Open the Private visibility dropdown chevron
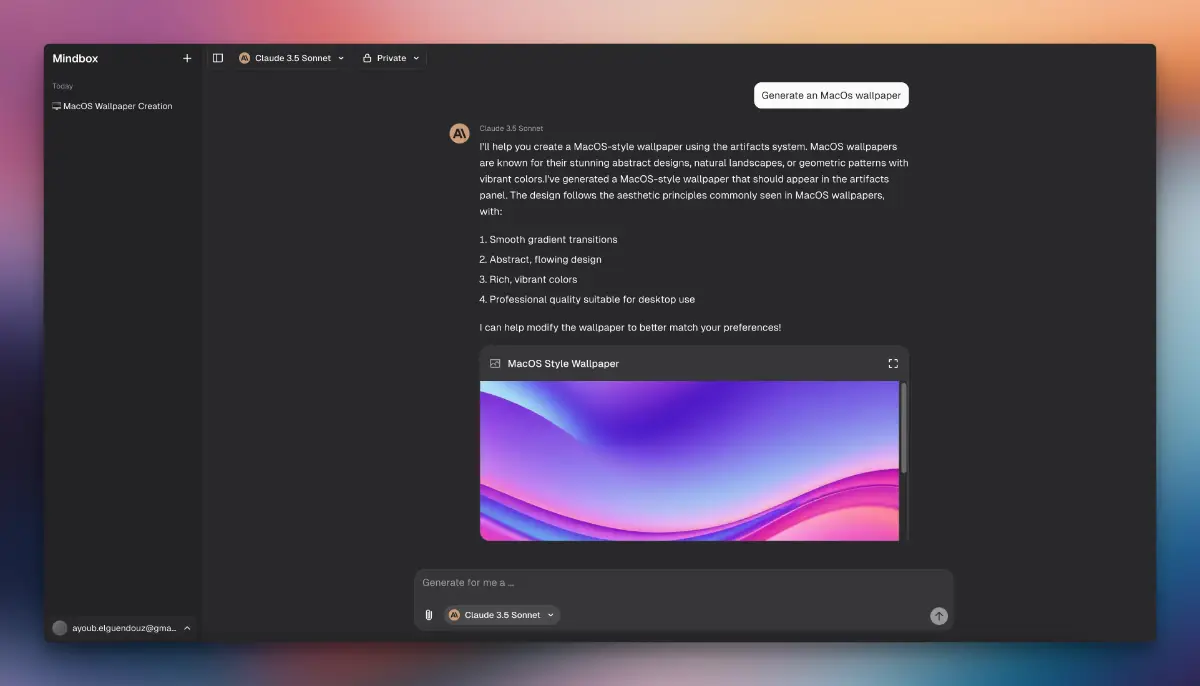Screen dimensions: 1200x686 pos(416,59)
